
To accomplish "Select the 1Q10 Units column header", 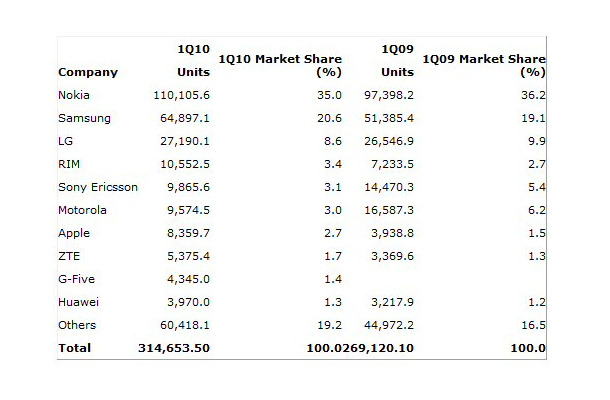I will coord(193,61).
